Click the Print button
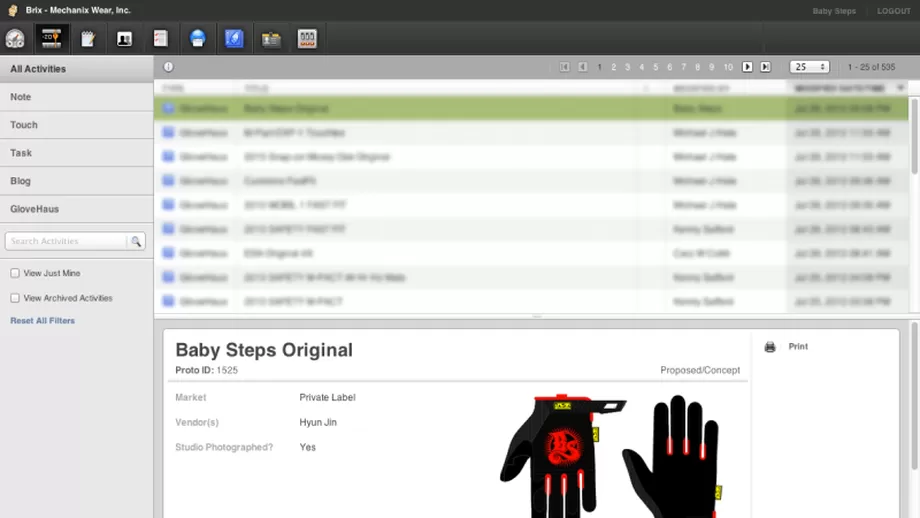This screenshot has height=518, width=920. tap(797, 347)
